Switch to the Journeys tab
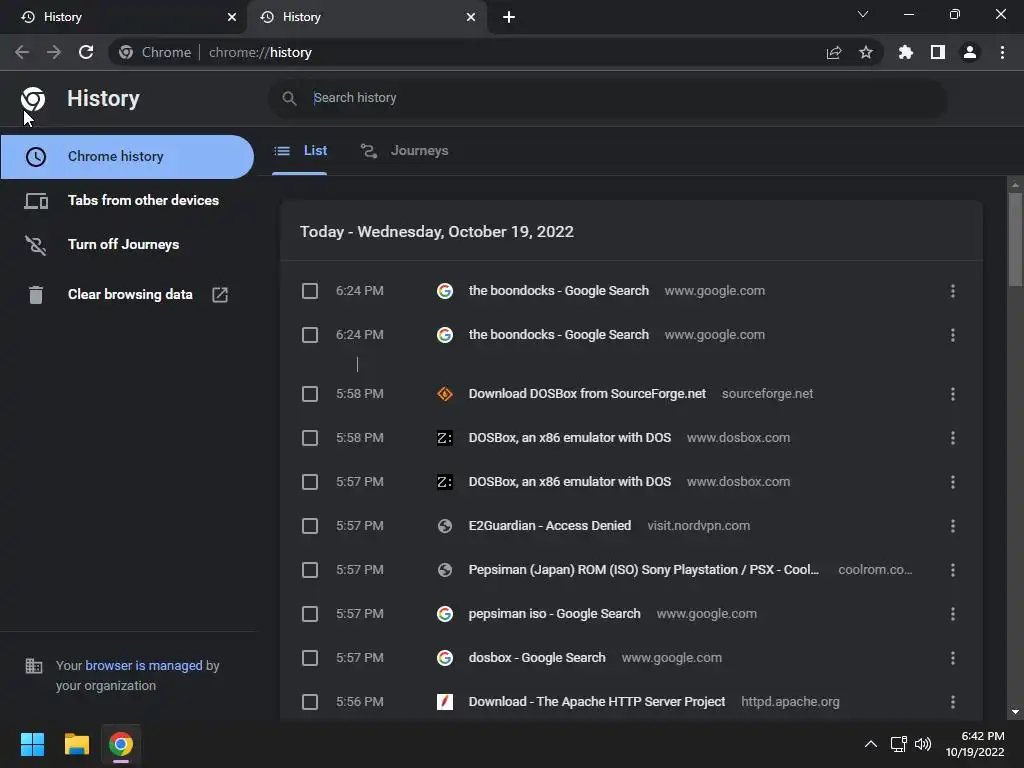The width and height of the screenshot is (1024, 768). coord(404,151)
